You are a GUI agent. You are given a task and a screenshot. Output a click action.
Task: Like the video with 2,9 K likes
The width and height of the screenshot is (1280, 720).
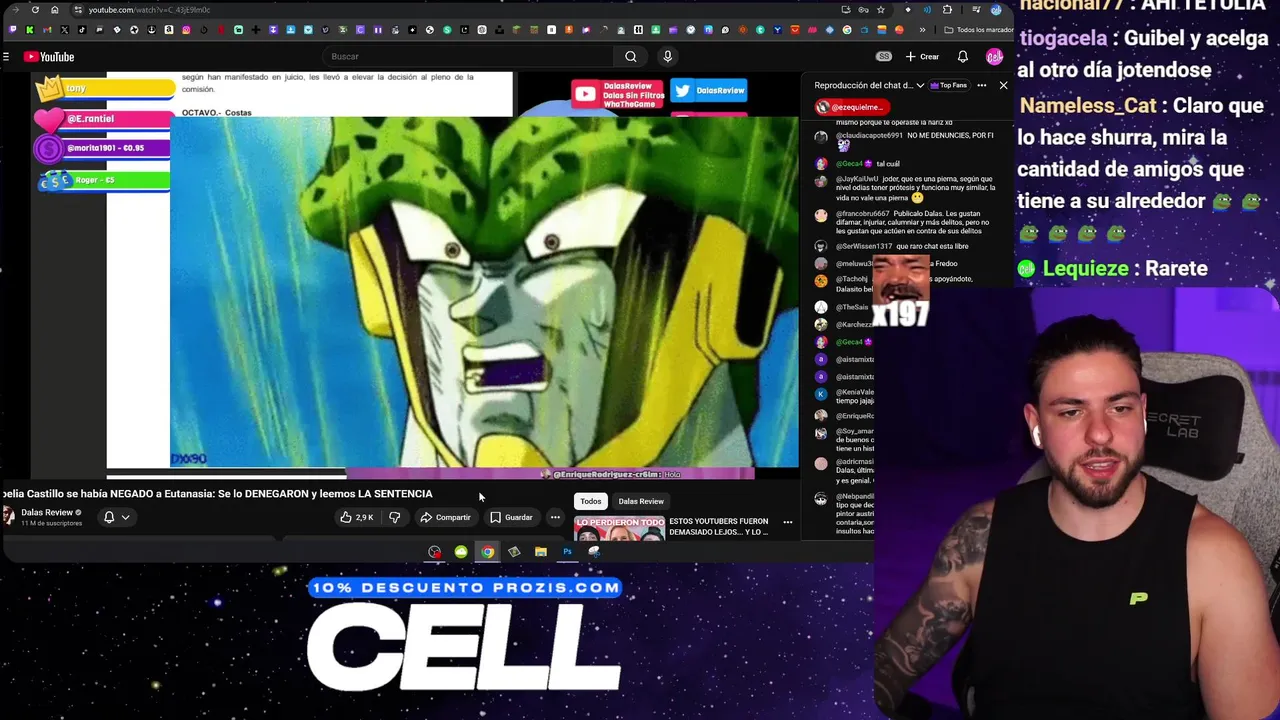[356, 517]
